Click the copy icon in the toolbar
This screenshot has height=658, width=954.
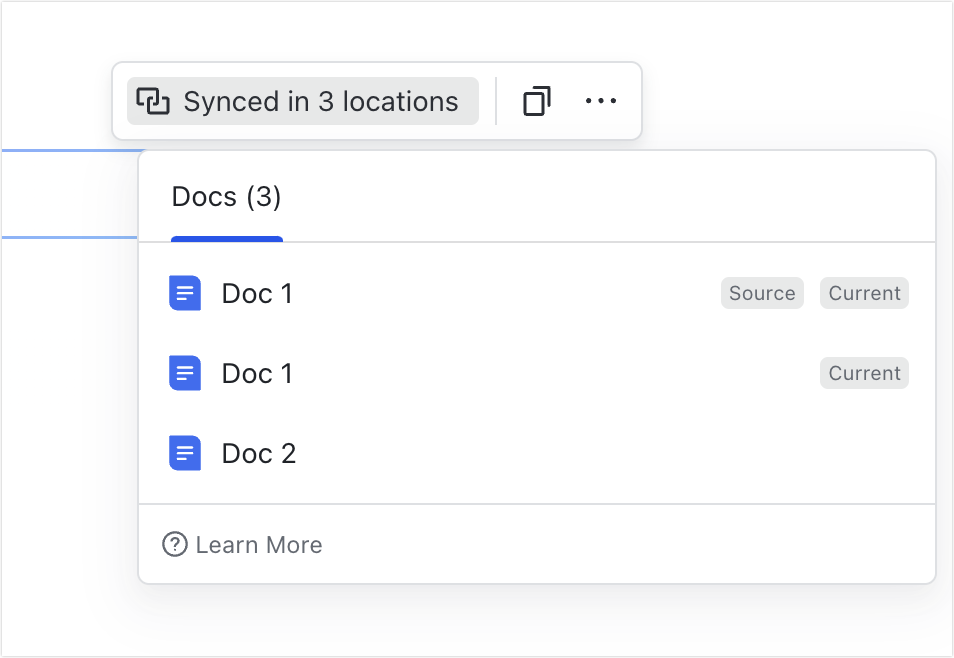[536, 101]
